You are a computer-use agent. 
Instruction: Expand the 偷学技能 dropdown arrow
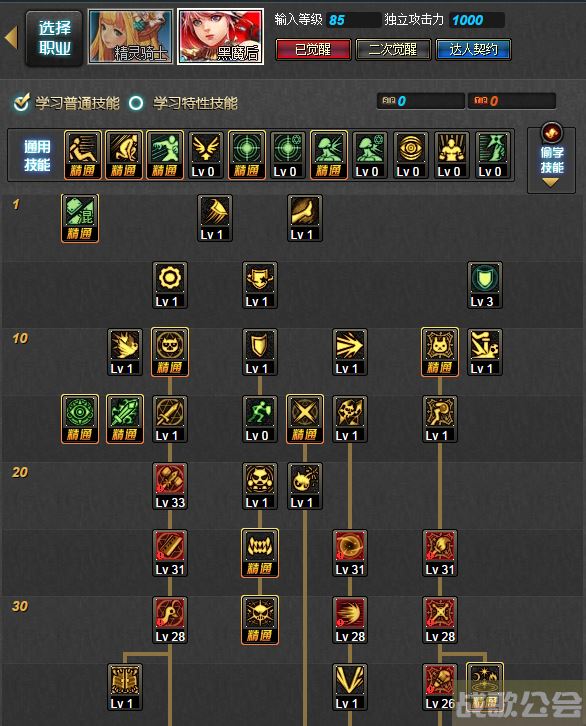click(550, 182)
